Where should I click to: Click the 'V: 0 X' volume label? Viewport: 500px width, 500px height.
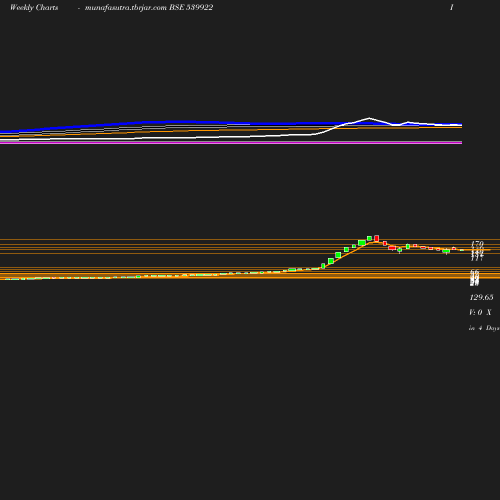(x=480, y=312)
